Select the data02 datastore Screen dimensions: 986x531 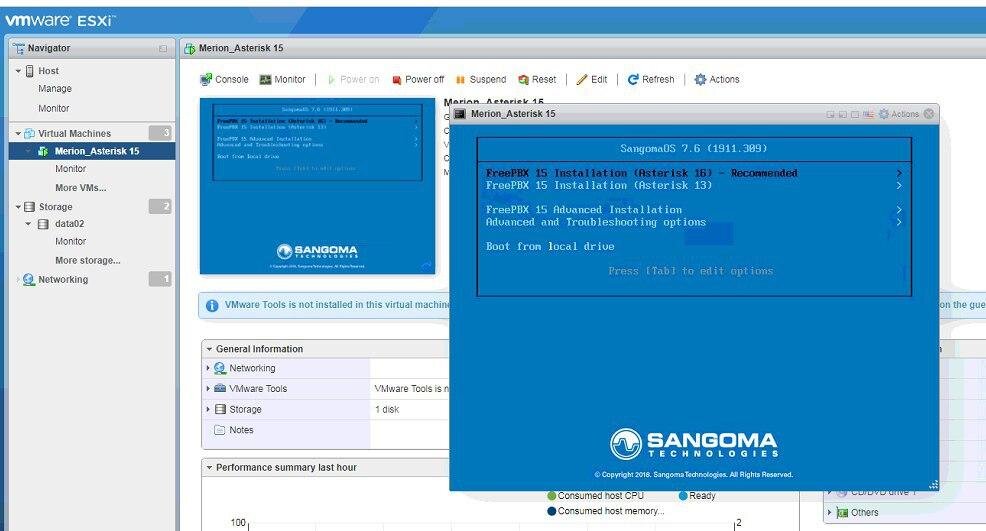(69, 223)
